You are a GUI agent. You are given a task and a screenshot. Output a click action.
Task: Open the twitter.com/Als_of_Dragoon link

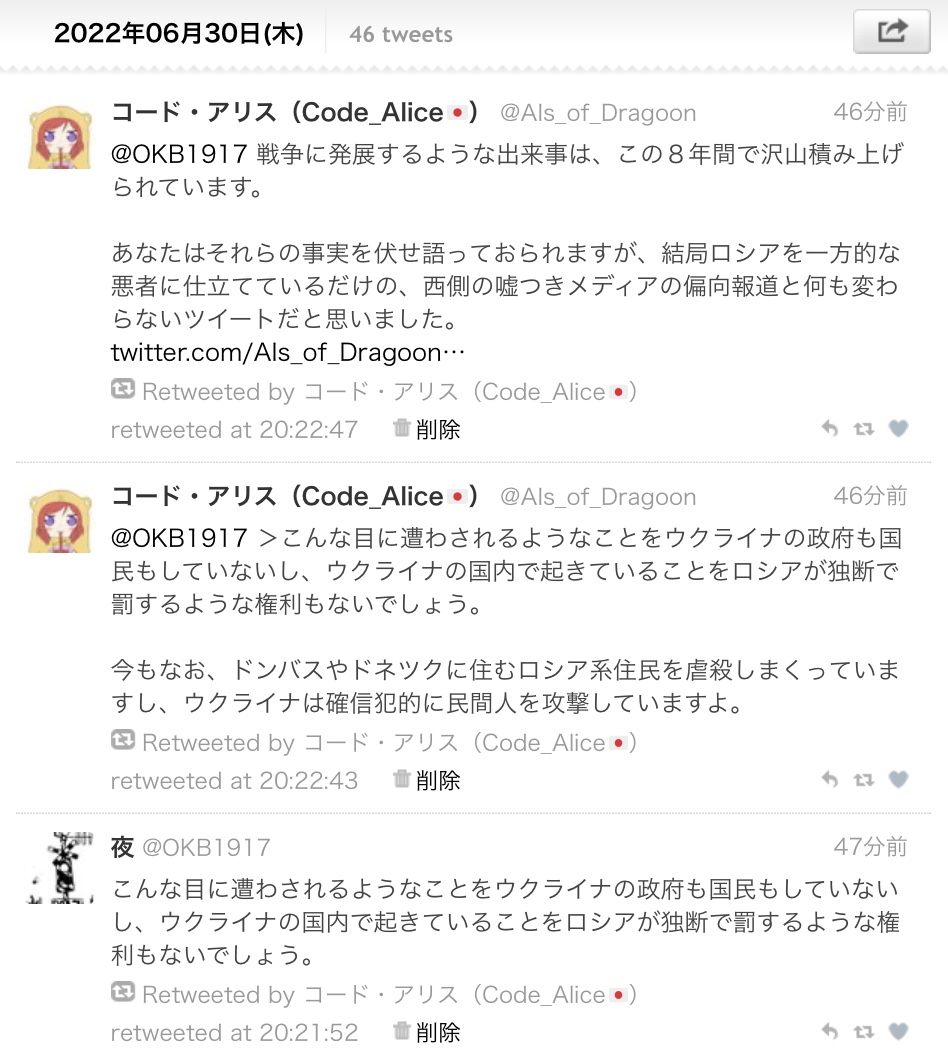(x=288, y=352)
